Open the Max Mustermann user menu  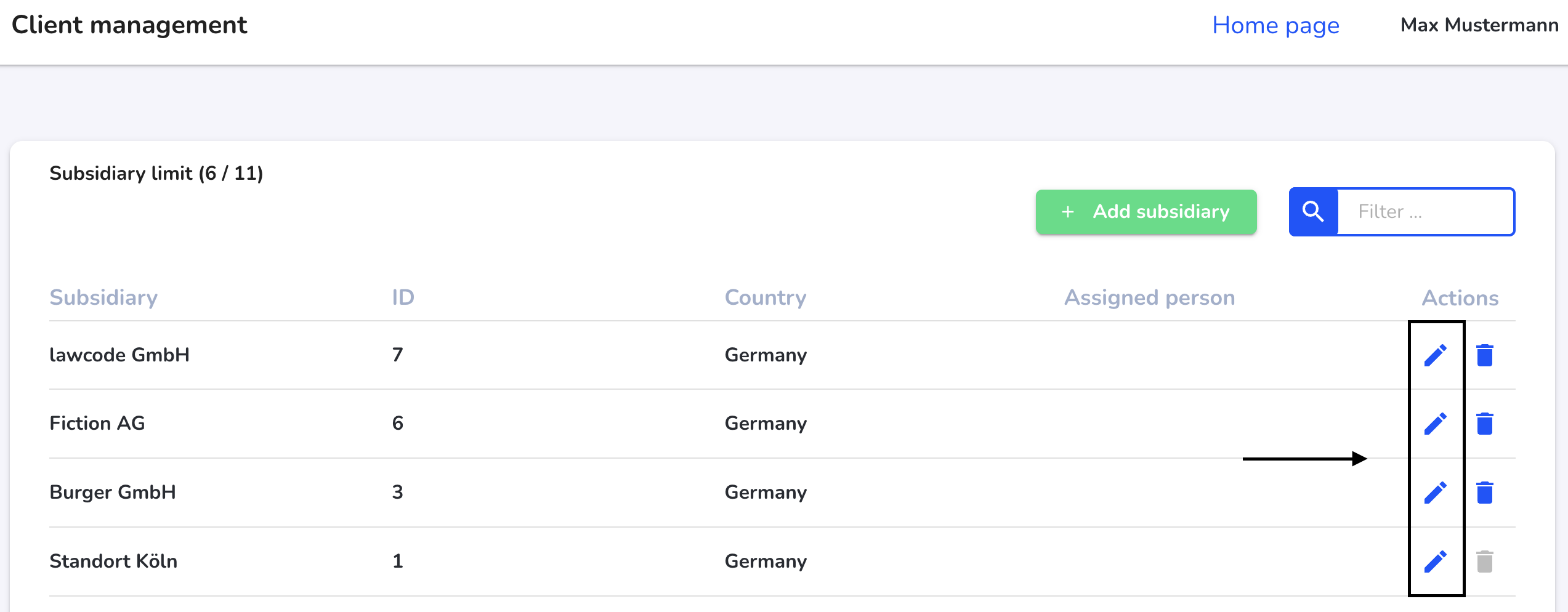click(1479, 25)
